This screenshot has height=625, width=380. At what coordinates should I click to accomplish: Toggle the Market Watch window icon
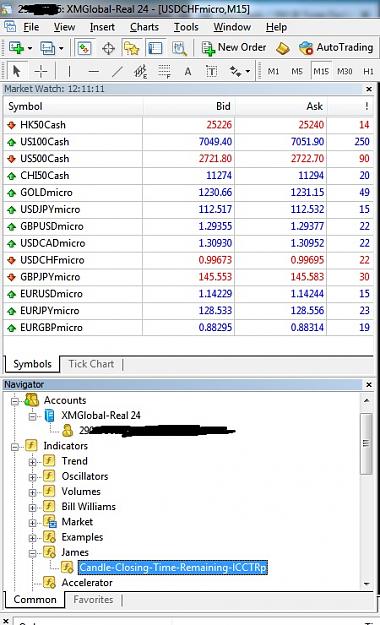click(x=84, y=48)
